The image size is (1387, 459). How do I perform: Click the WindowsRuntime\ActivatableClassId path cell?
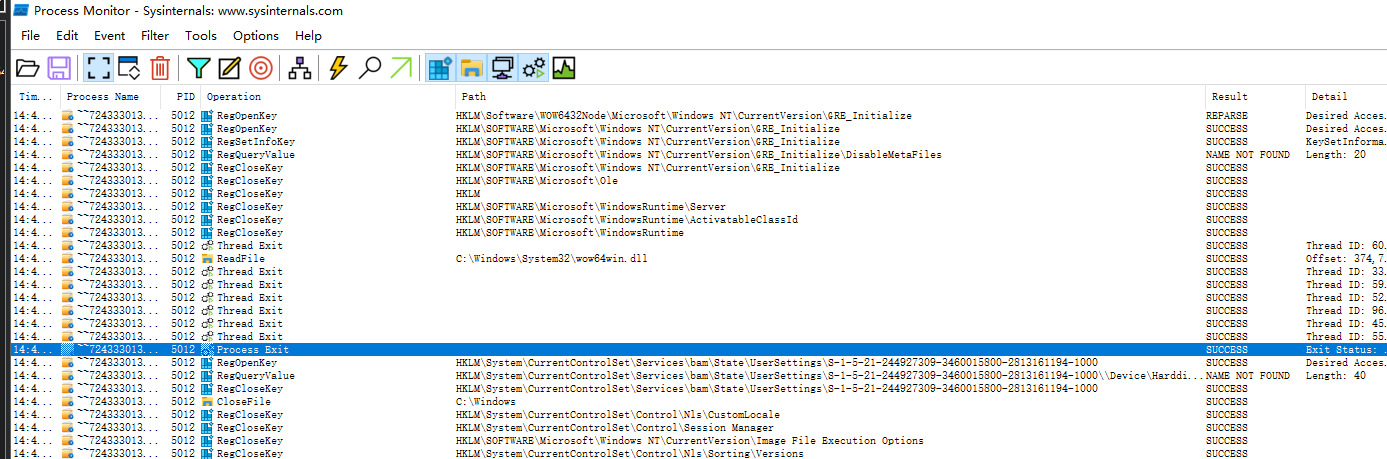tap(627, 220)
